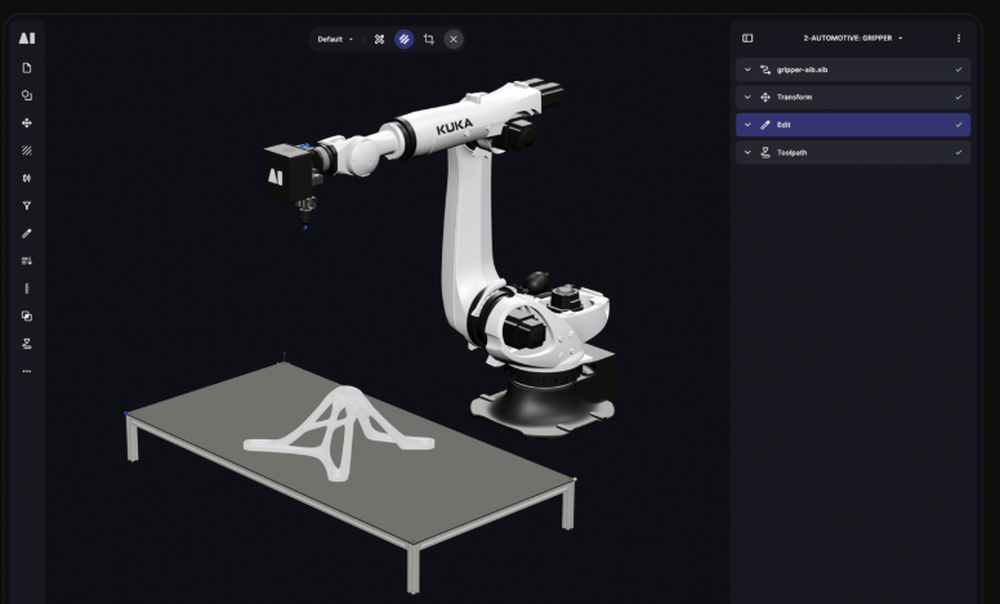Expand the gripper-aib.aib tree item

[747, 69]
